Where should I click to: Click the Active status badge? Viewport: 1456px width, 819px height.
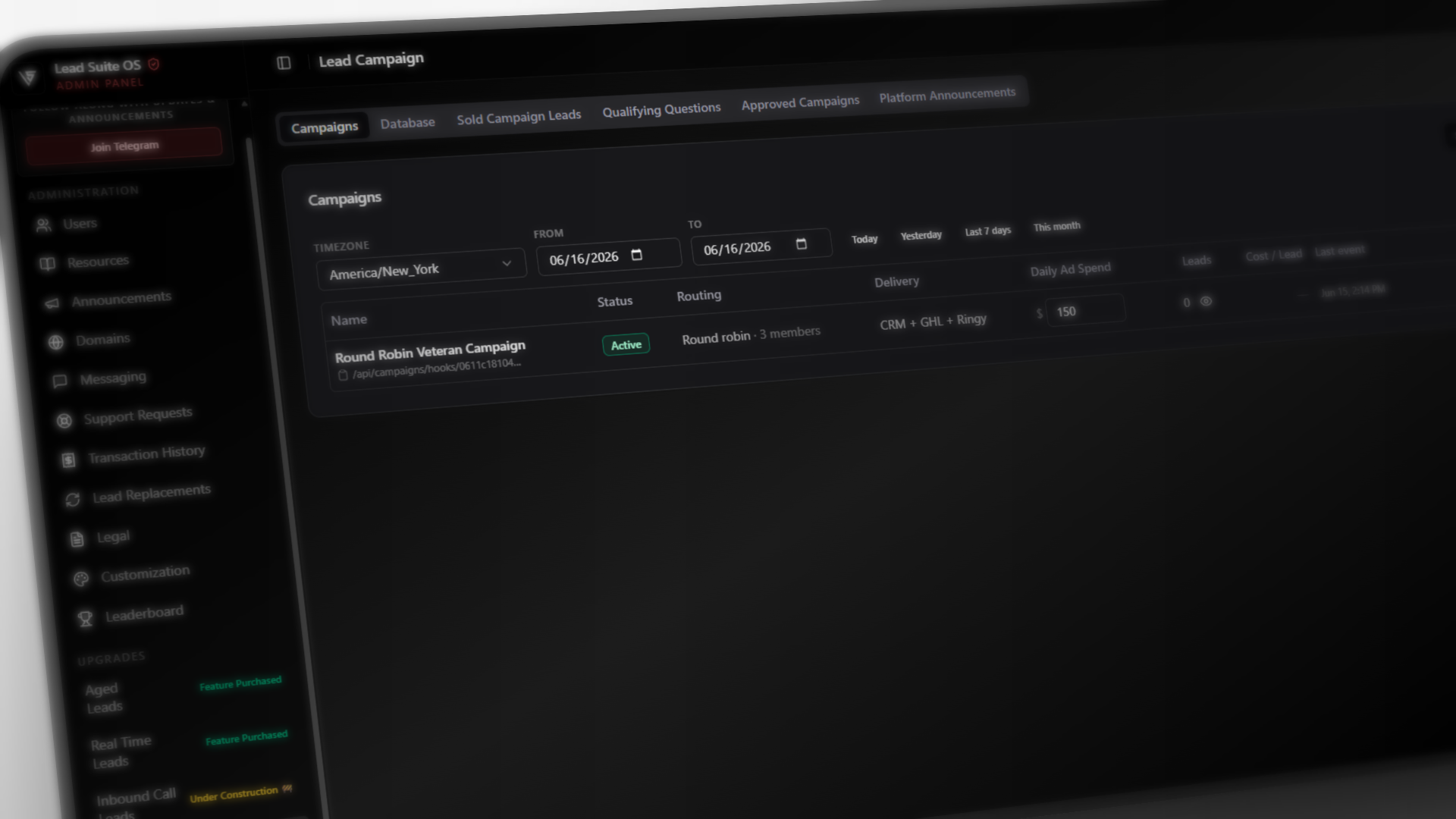pos(626,345)
